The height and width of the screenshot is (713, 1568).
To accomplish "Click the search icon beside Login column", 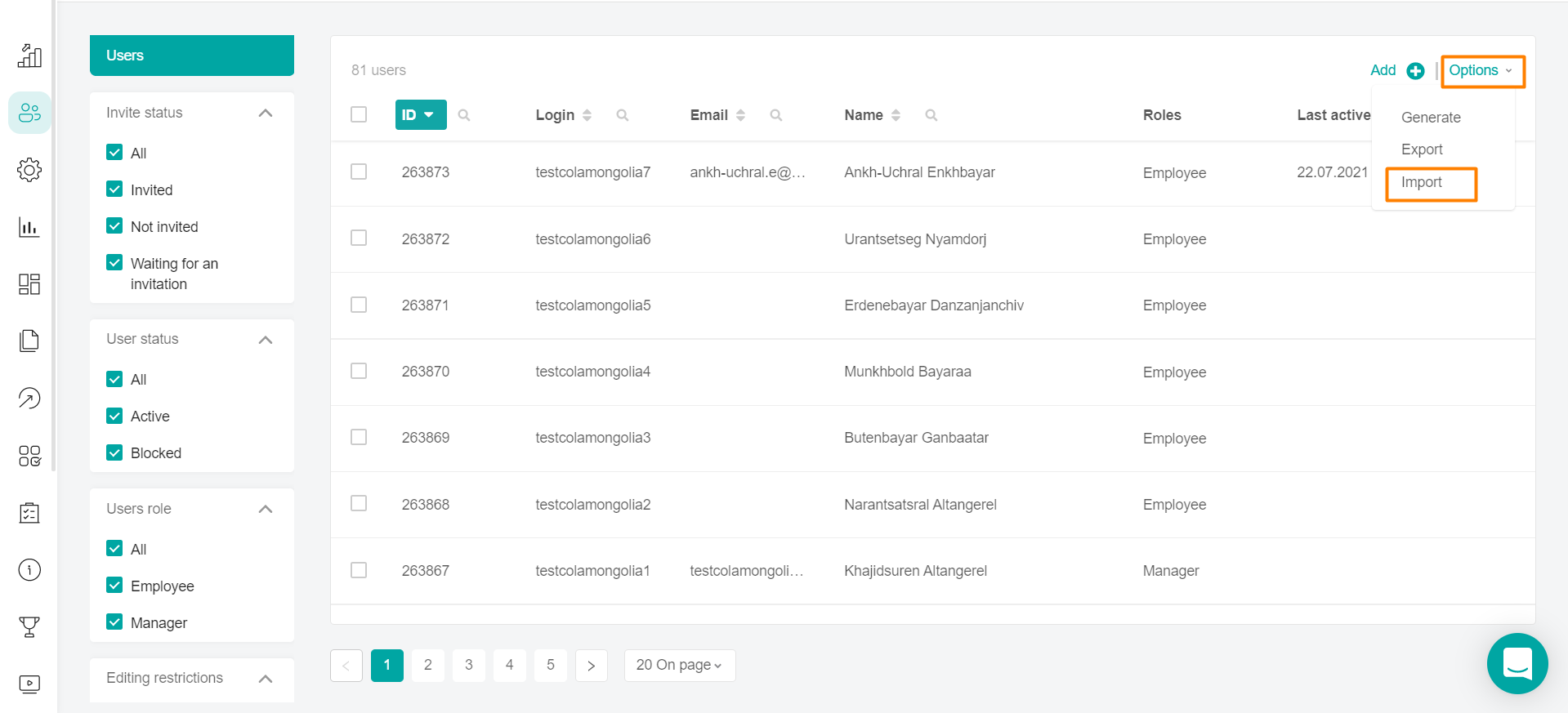I will coord(623,115).
